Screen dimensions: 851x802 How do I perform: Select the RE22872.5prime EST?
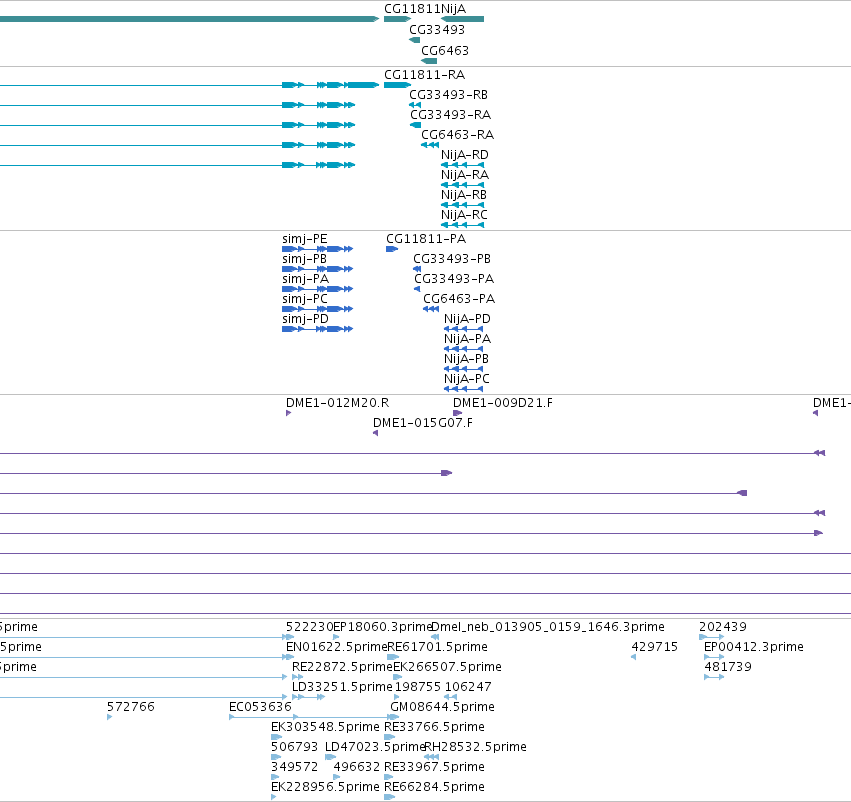pos(297,677)
